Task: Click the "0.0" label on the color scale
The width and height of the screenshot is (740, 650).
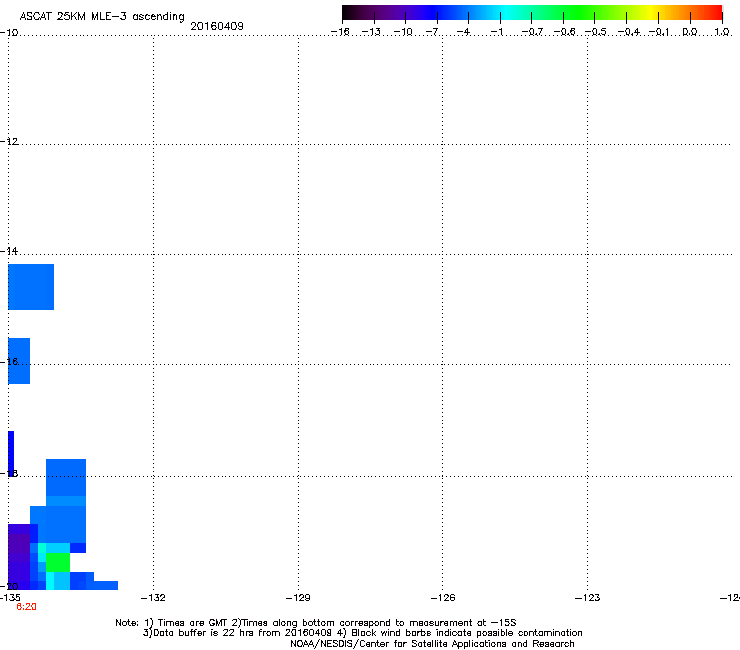Action: point(690,32)
